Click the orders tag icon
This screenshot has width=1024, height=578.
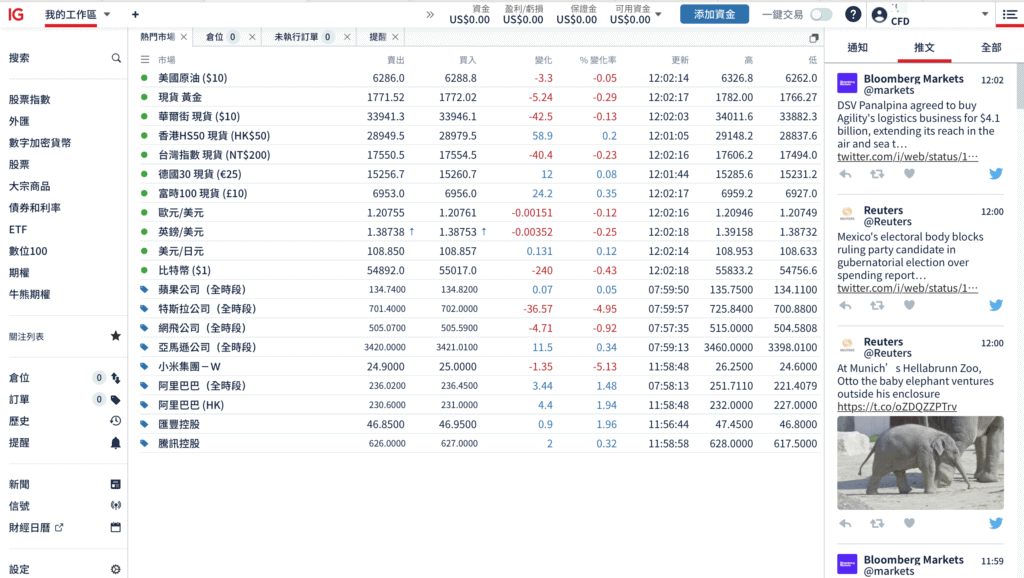[116, 400]
